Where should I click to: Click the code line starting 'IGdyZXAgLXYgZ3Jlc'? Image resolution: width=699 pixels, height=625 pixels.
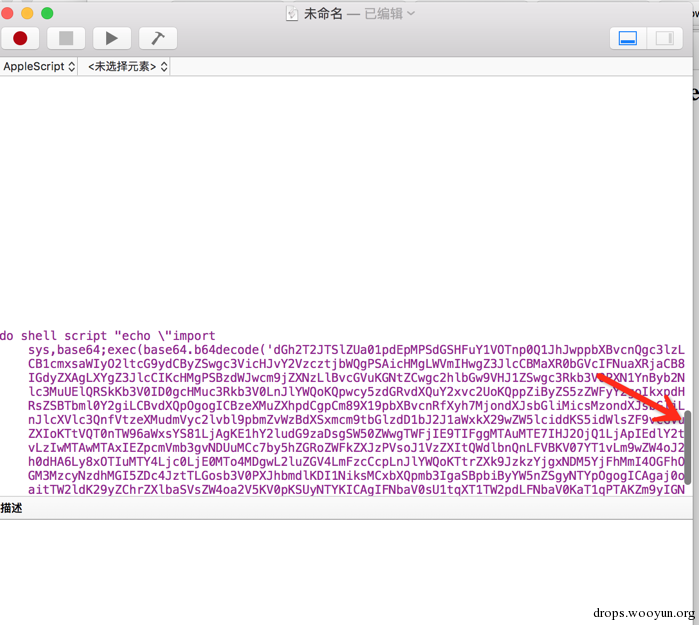tap(356, 378)
